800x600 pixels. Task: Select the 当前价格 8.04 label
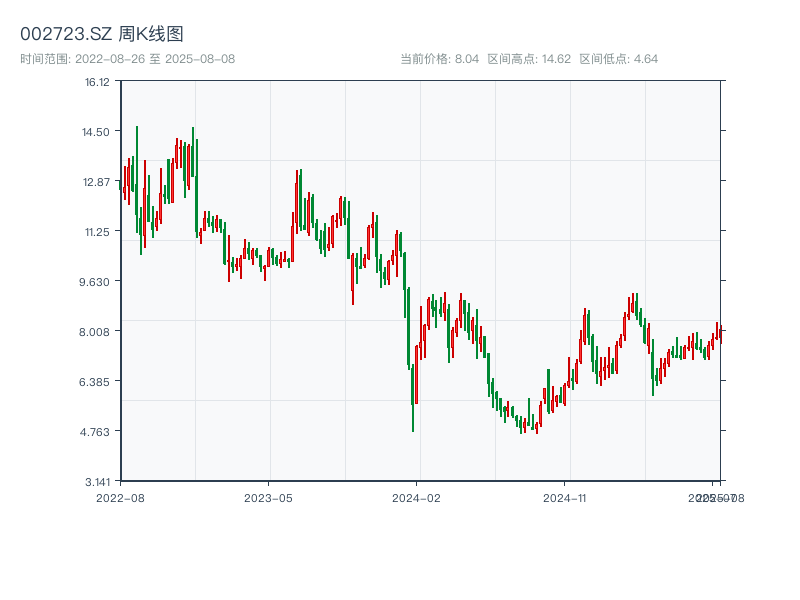pyautogui.click(x=439, y=59)
